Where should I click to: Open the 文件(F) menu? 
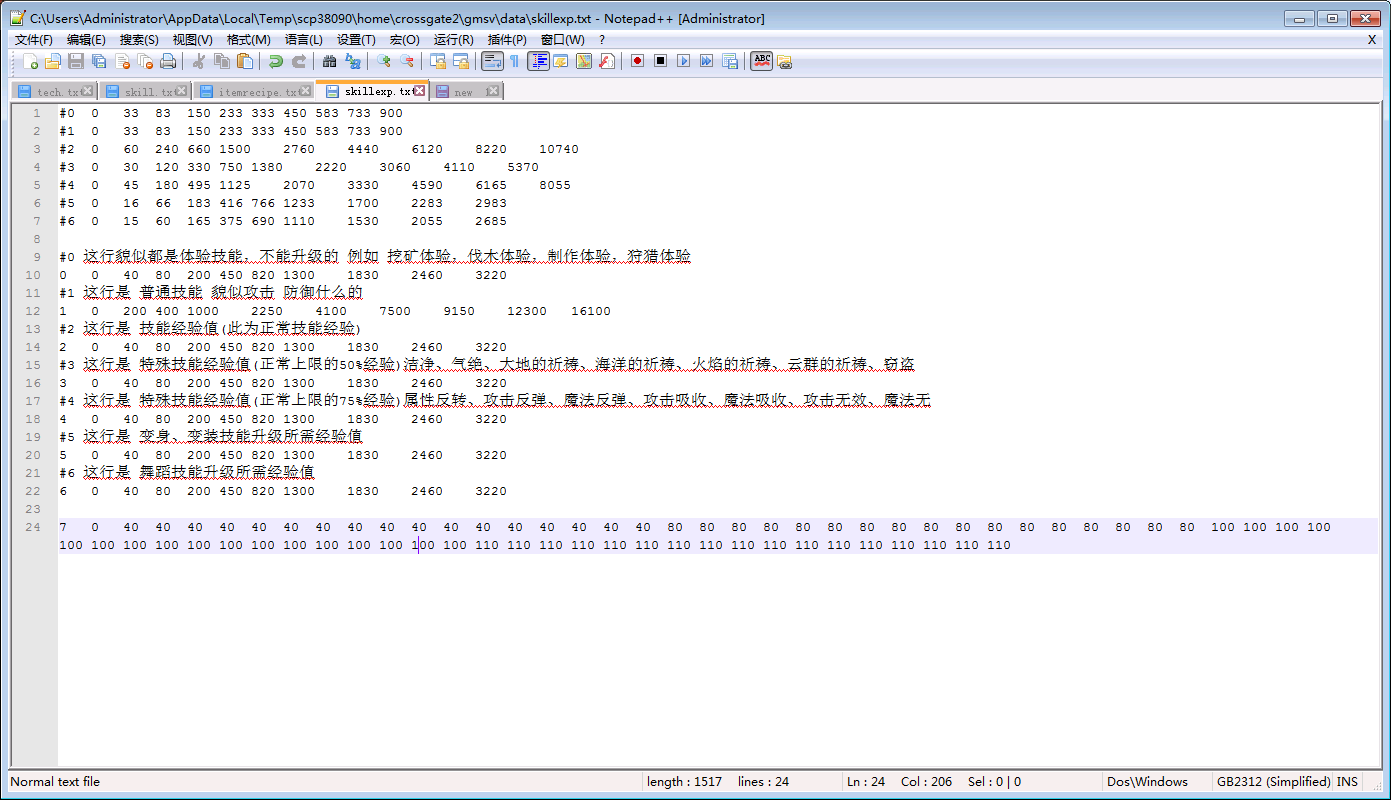point(33,40)
